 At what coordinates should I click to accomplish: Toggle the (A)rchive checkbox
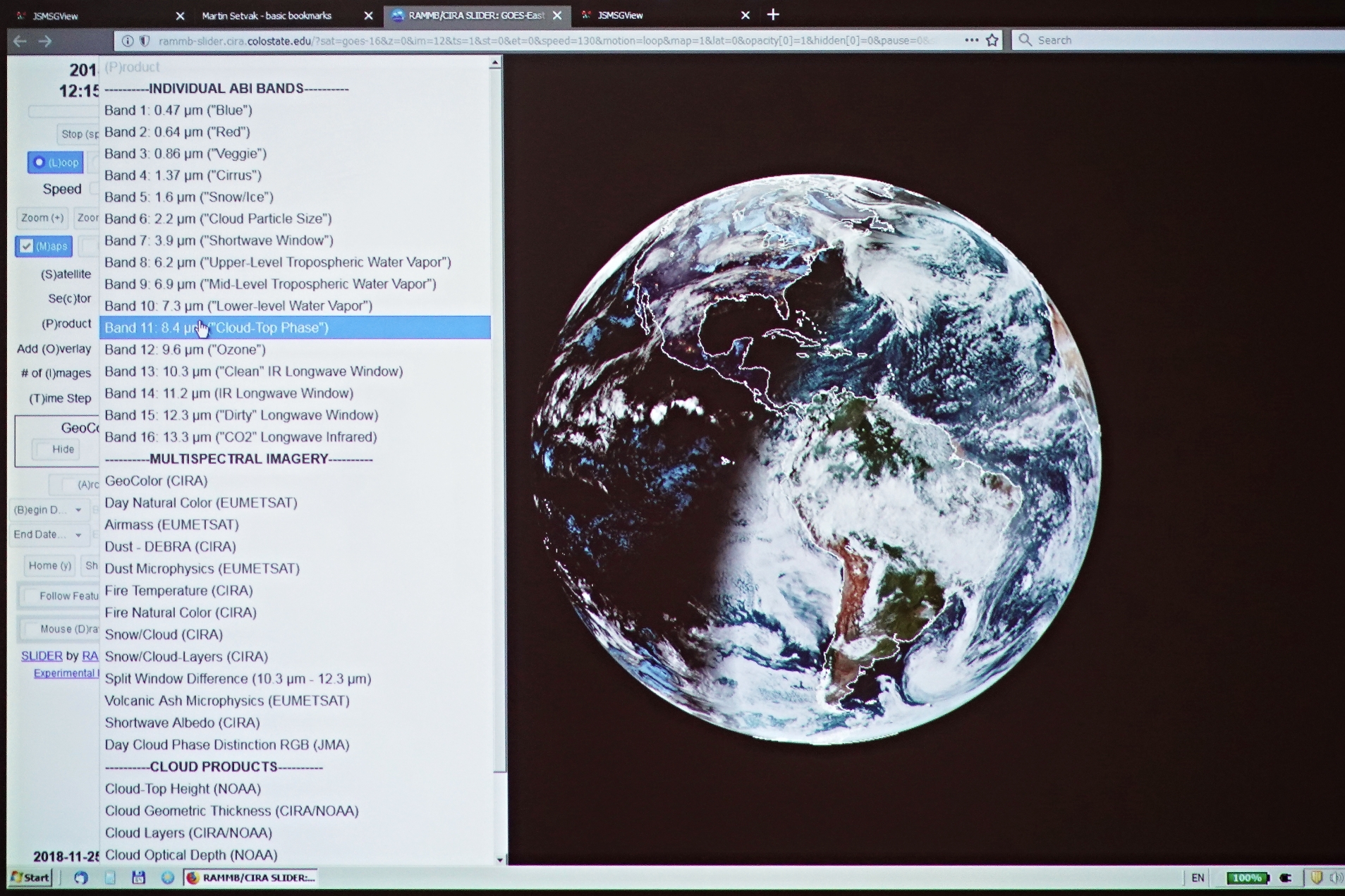click(x=68, y=484)
